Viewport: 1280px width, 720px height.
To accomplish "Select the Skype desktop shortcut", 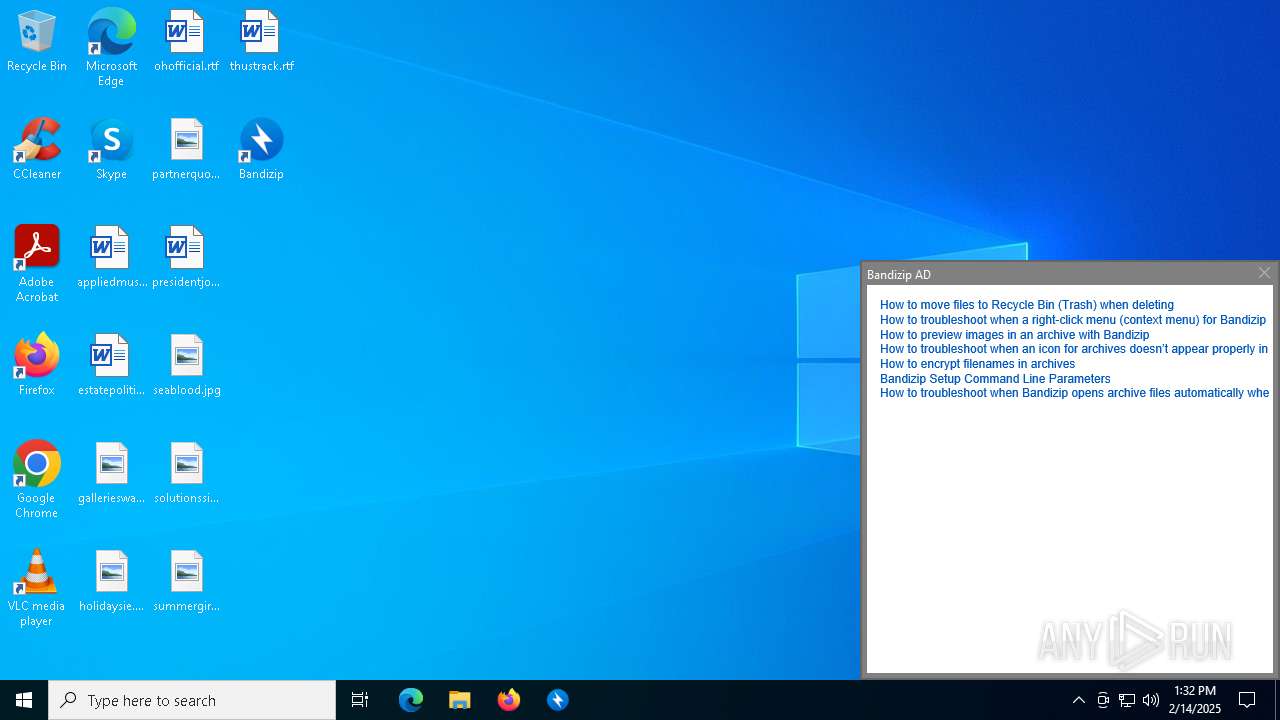I will pyautogui.click(x=111, y=150).
